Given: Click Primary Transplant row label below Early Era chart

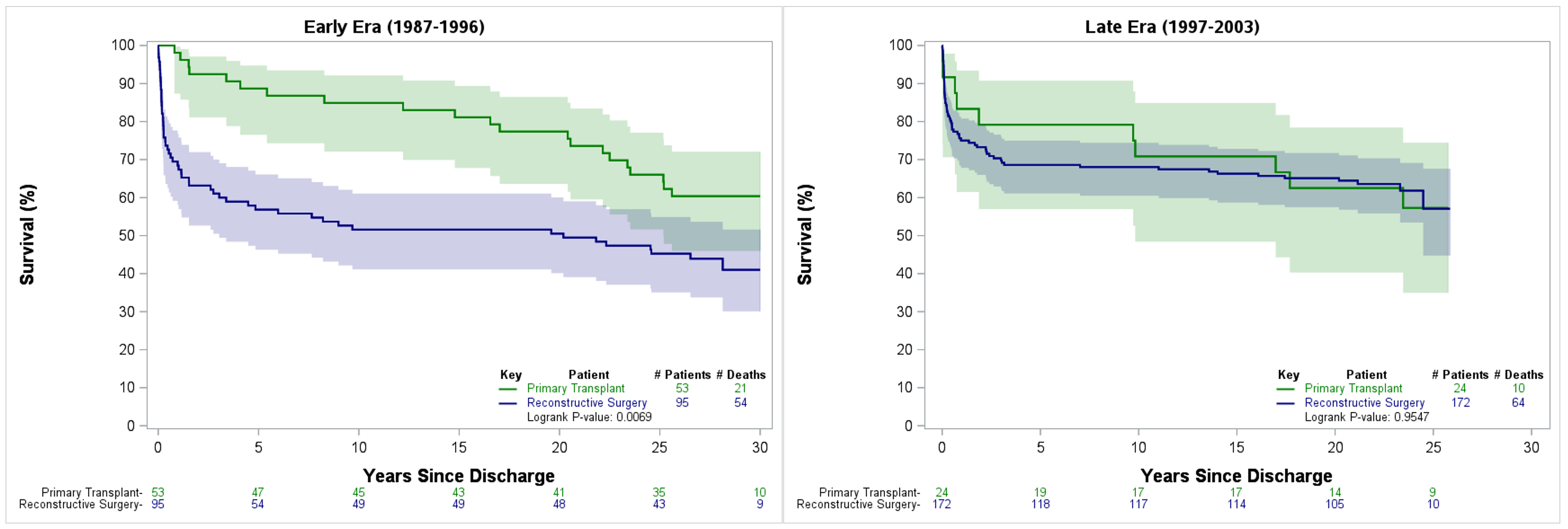Looking at the screenshot, I should [91, 492].
